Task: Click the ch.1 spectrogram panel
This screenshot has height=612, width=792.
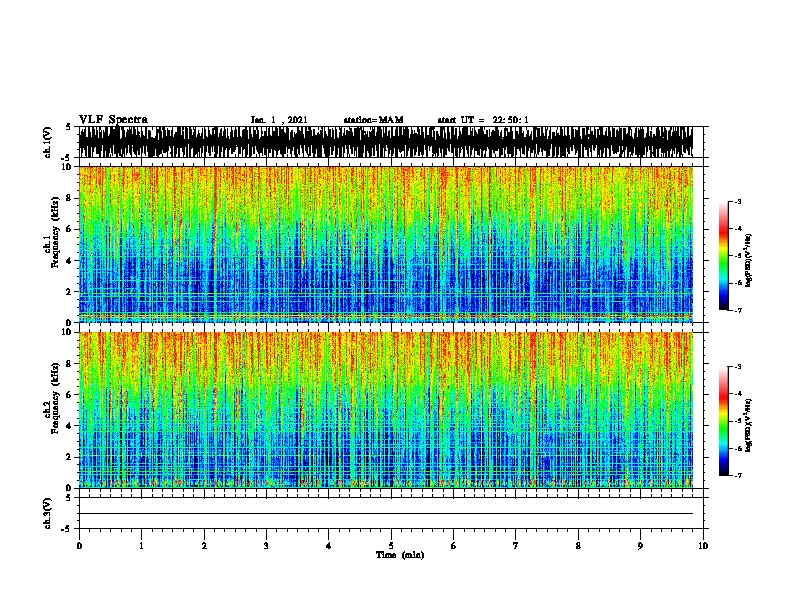Action: 386,244
